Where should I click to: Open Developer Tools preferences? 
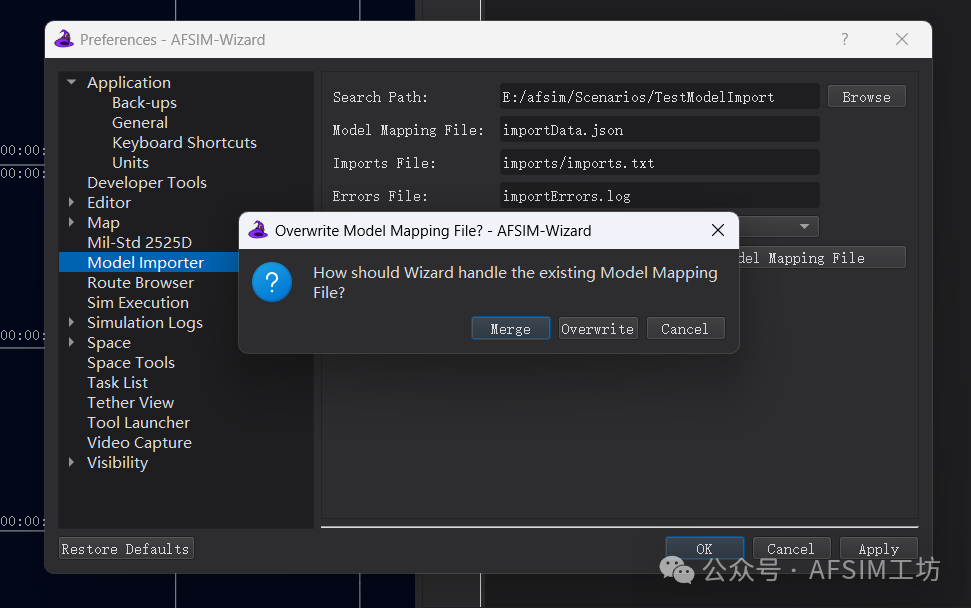coord(147,182)
